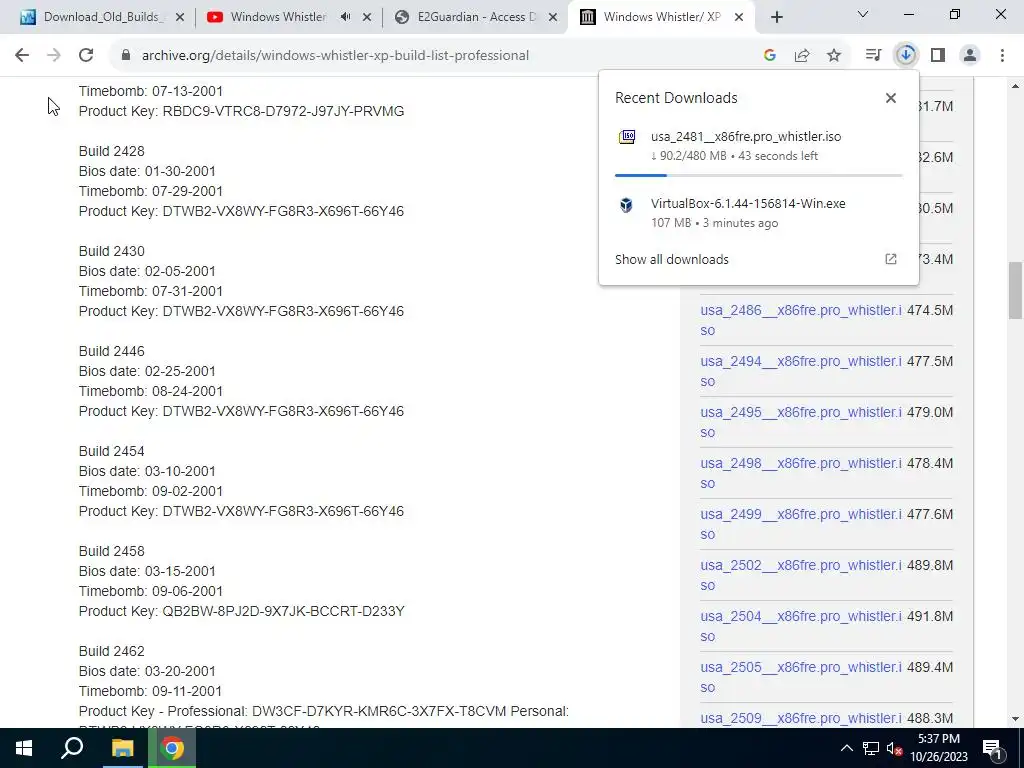Go back to previous page
Screen dimensions: 1024x768
click(x=22, y=56)
